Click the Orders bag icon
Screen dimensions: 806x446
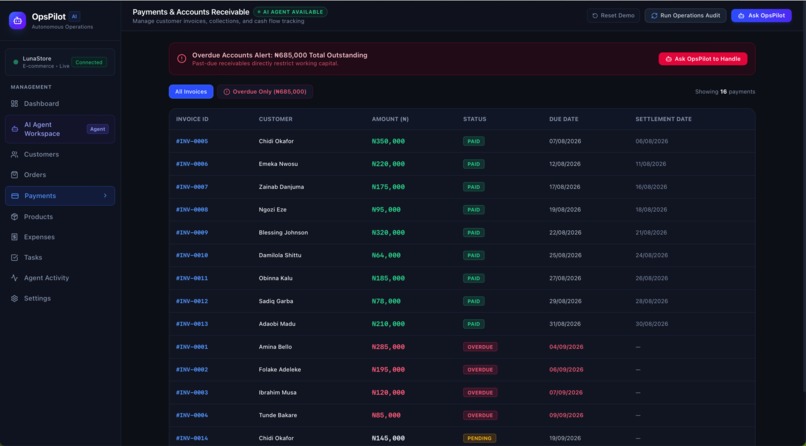[14, 175]
